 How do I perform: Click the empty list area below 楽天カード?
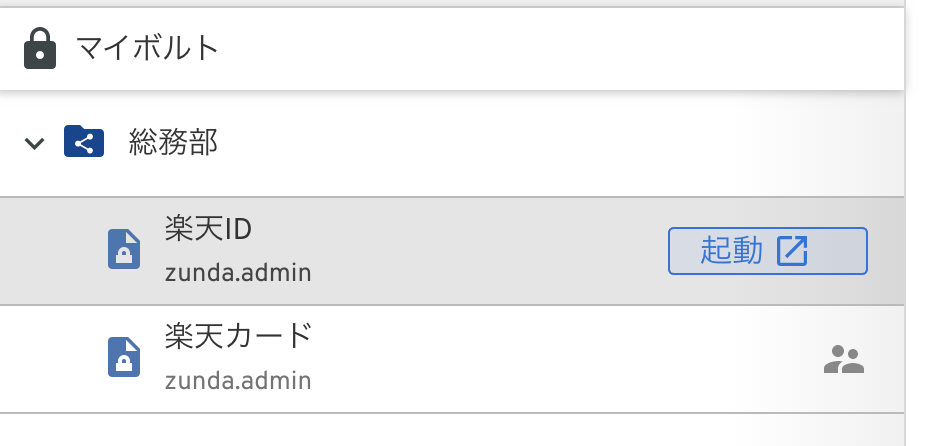[450, 430]
